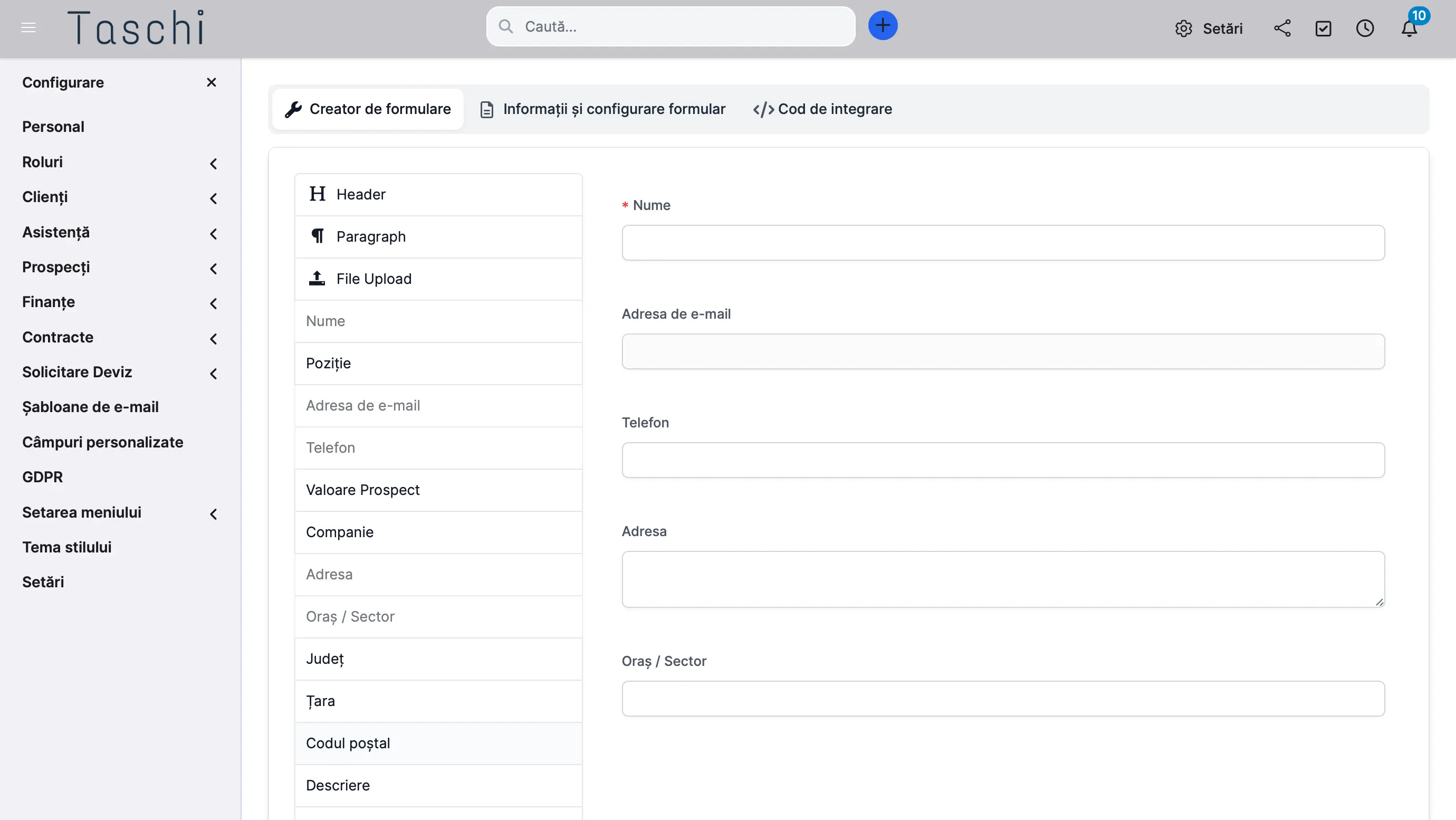The height and width of the screenshot is (820, 1456).
Task: Open notifications bell with badge 10
Action: 1409,28
